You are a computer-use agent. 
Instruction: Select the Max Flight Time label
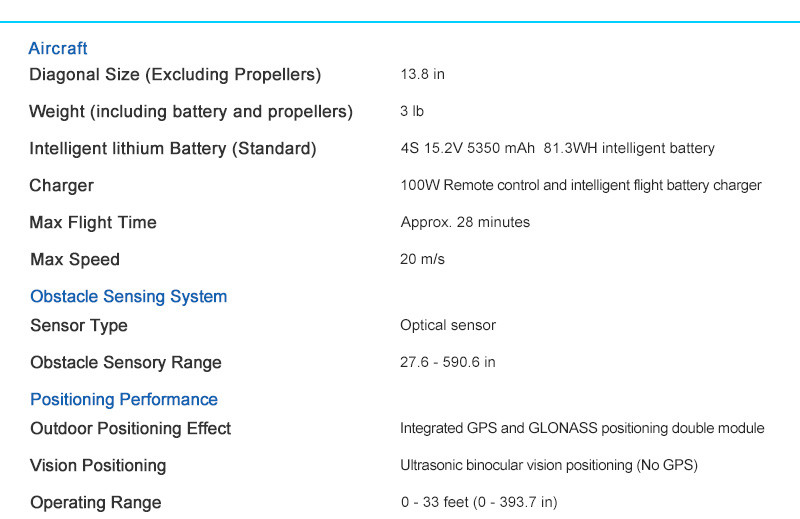point(93,222)
